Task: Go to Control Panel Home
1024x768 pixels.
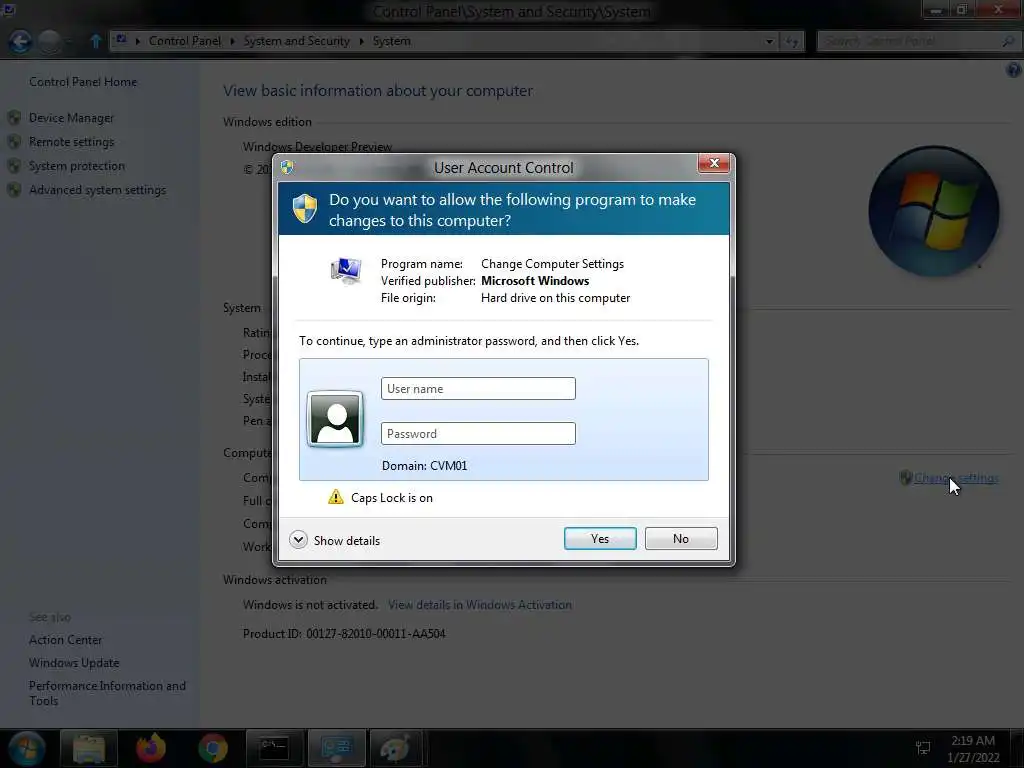Action: tap(83, 82)
